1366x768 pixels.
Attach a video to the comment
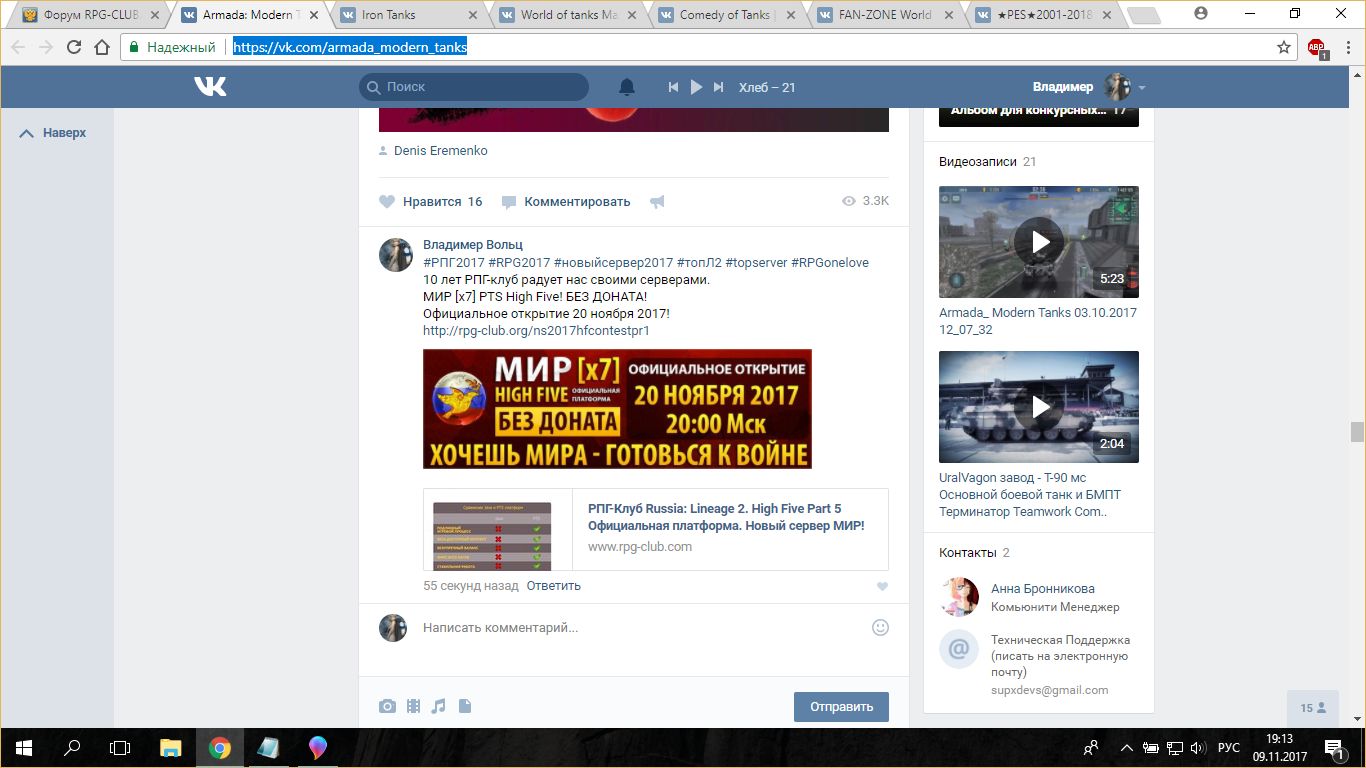(x=413, y=706)
